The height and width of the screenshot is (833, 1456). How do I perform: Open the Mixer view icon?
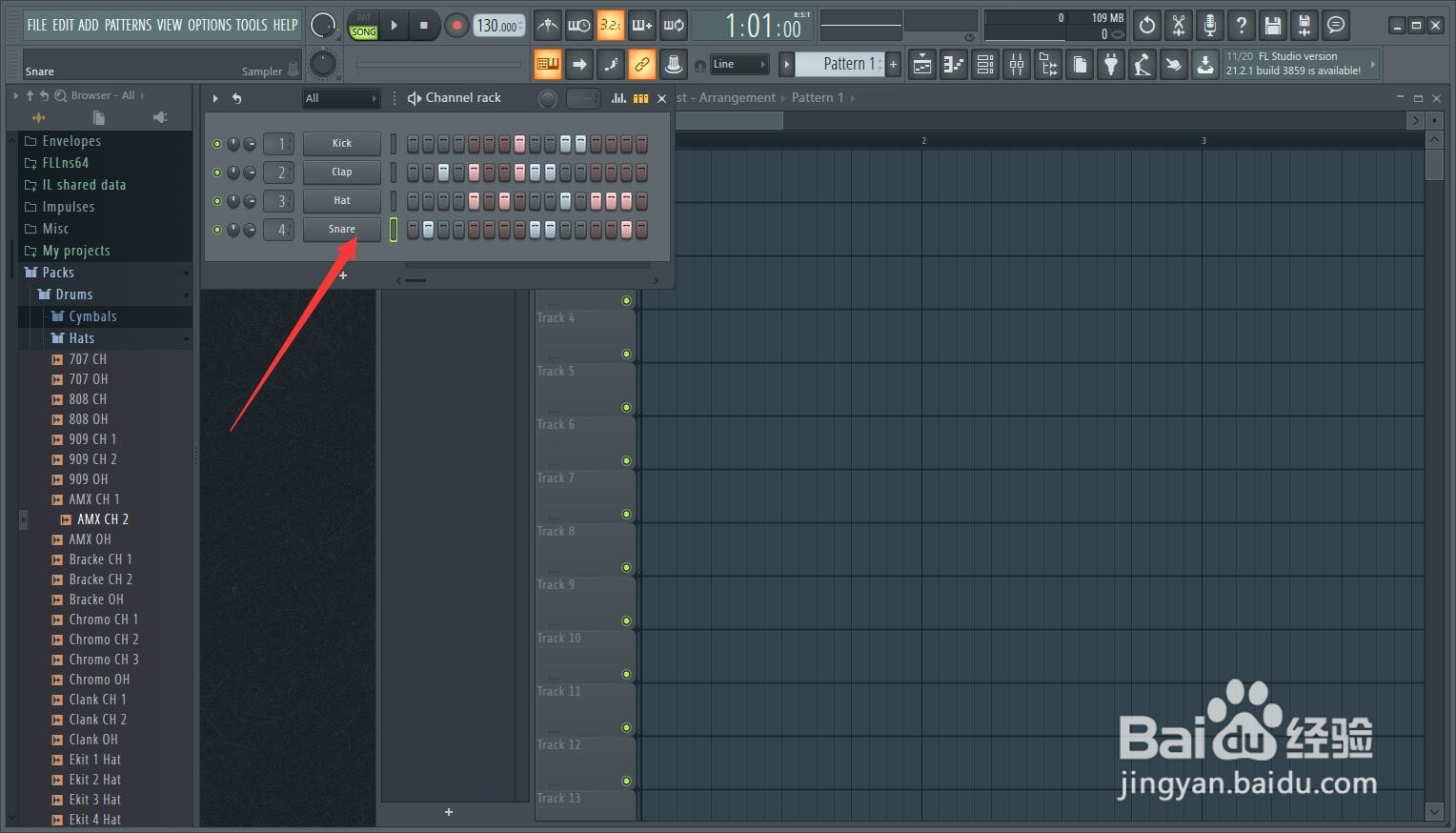pyautogui.click(x=1017, y=64)
